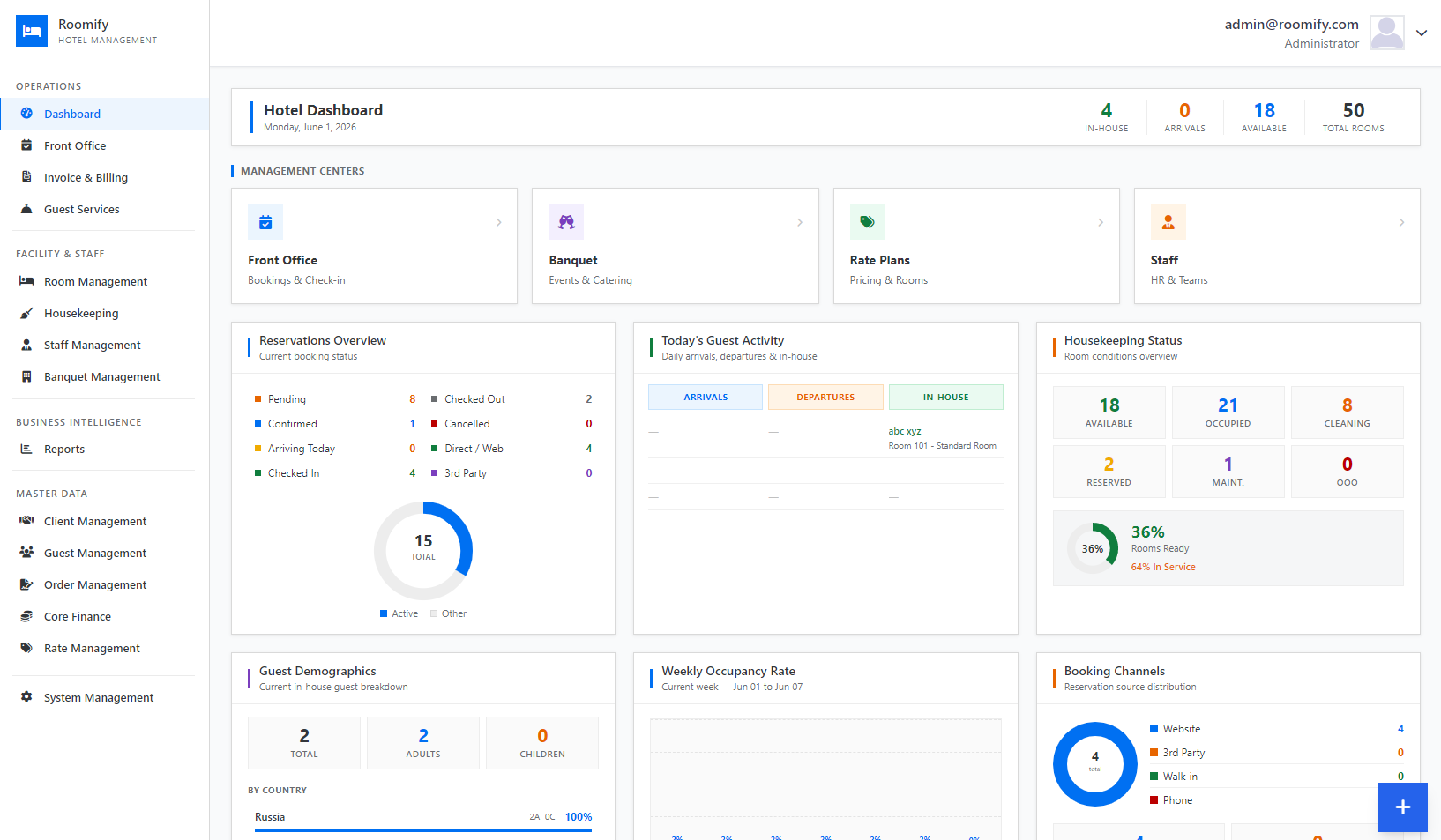Click the 4 In-House header stat
The image size is (1441, 840).
click(1107, 116)
